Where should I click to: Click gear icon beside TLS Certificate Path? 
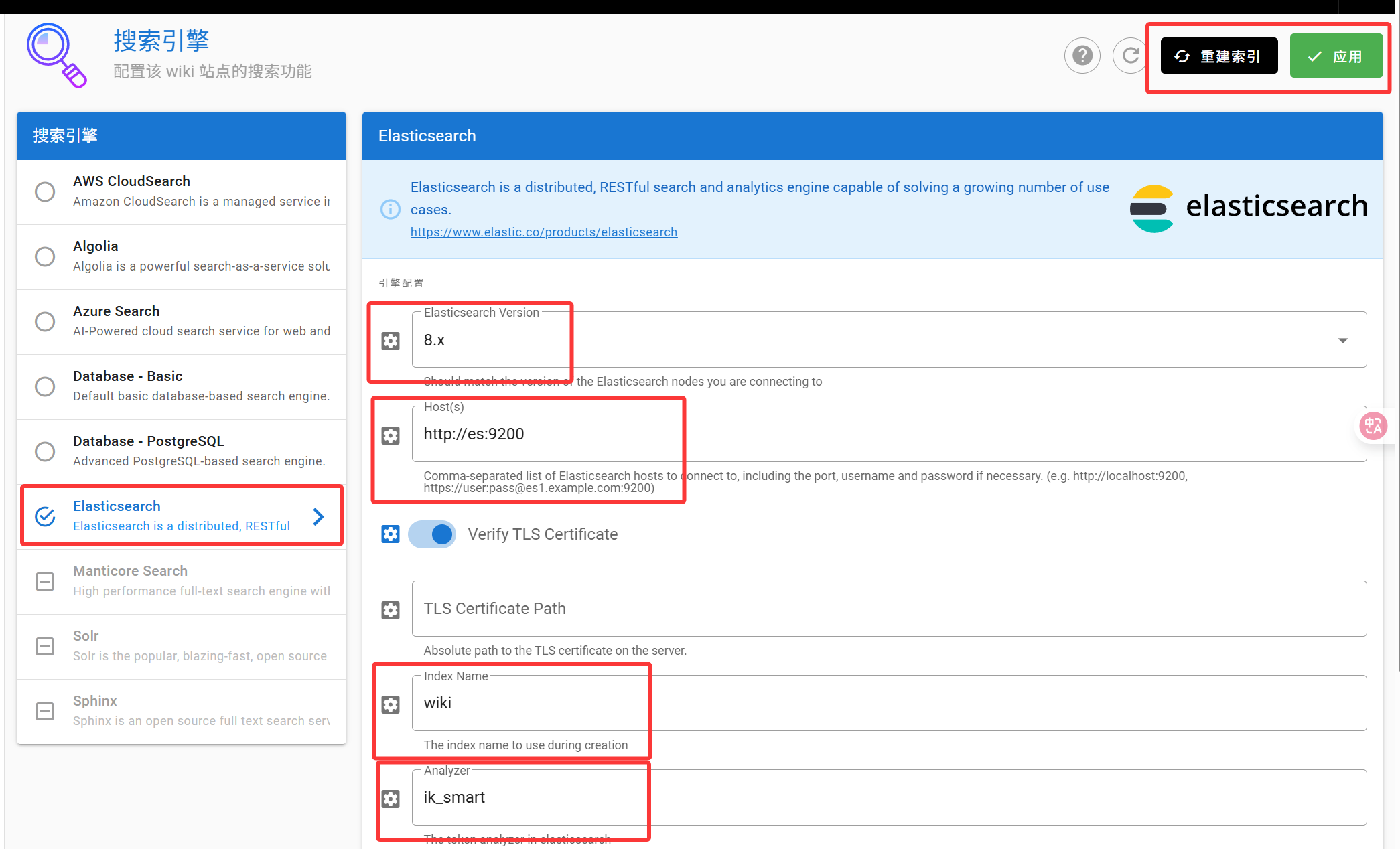tap(391, 610)
